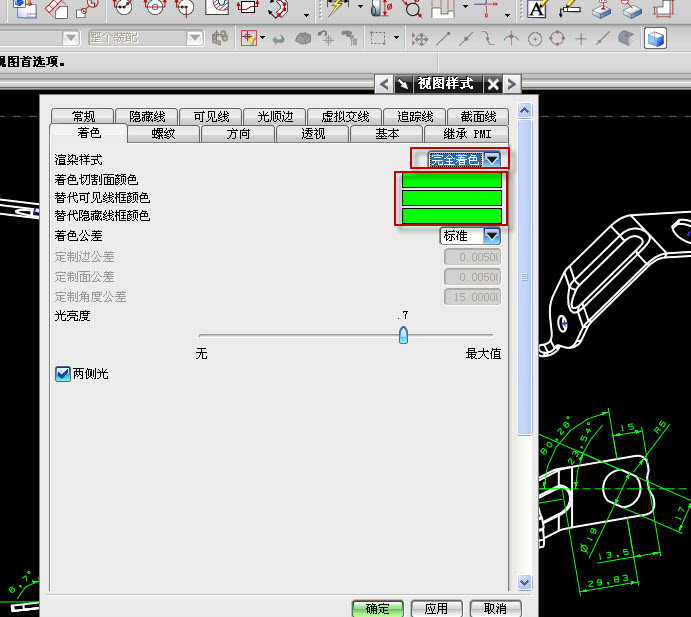Click the 2-point circle centerline tool
The width and height of the screenshot is (691, 617).
123,7
